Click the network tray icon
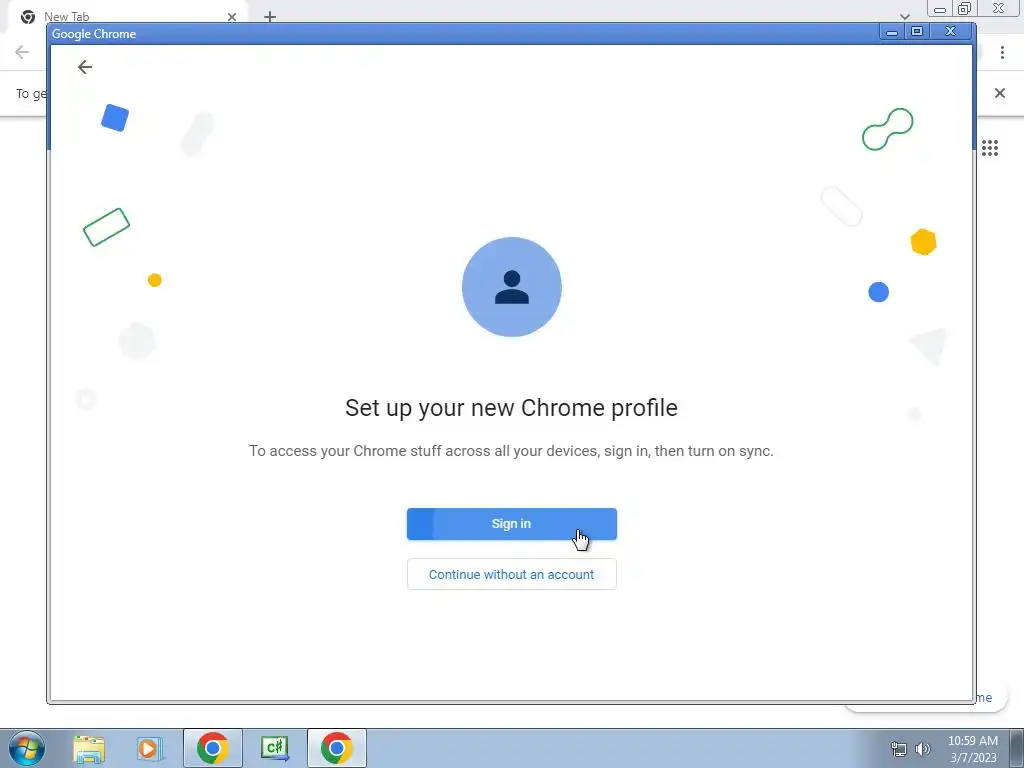Image resolution: width=1024 pixels, height=768 pixels. (x=899, y=749)
